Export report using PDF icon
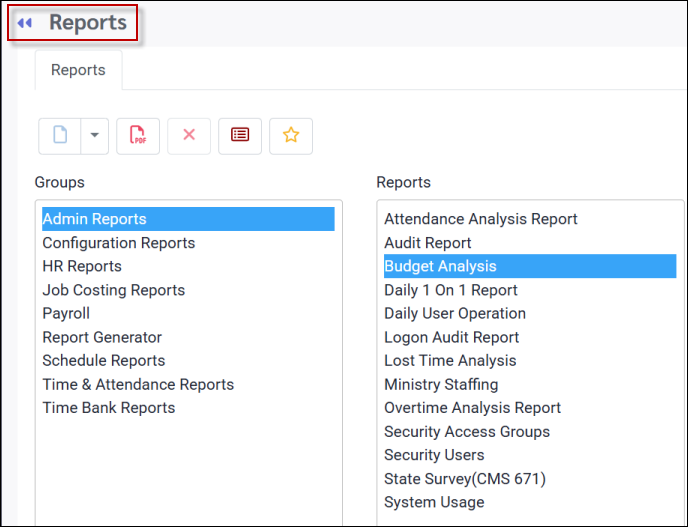Screen dimensions: 688x527 coord(138,136)
